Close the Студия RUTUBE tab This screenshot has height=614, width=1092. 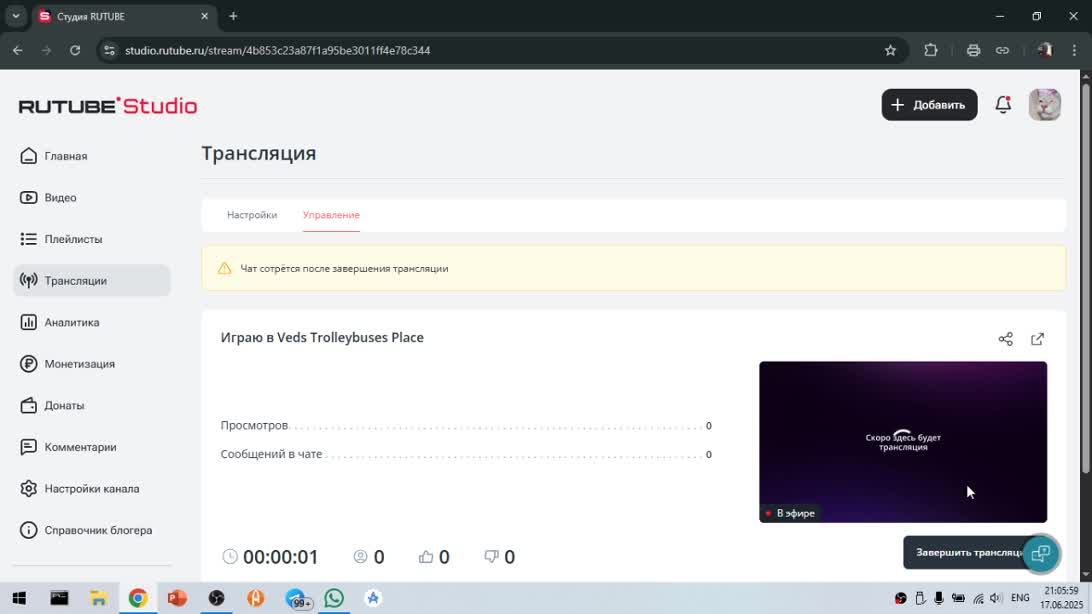204,16
